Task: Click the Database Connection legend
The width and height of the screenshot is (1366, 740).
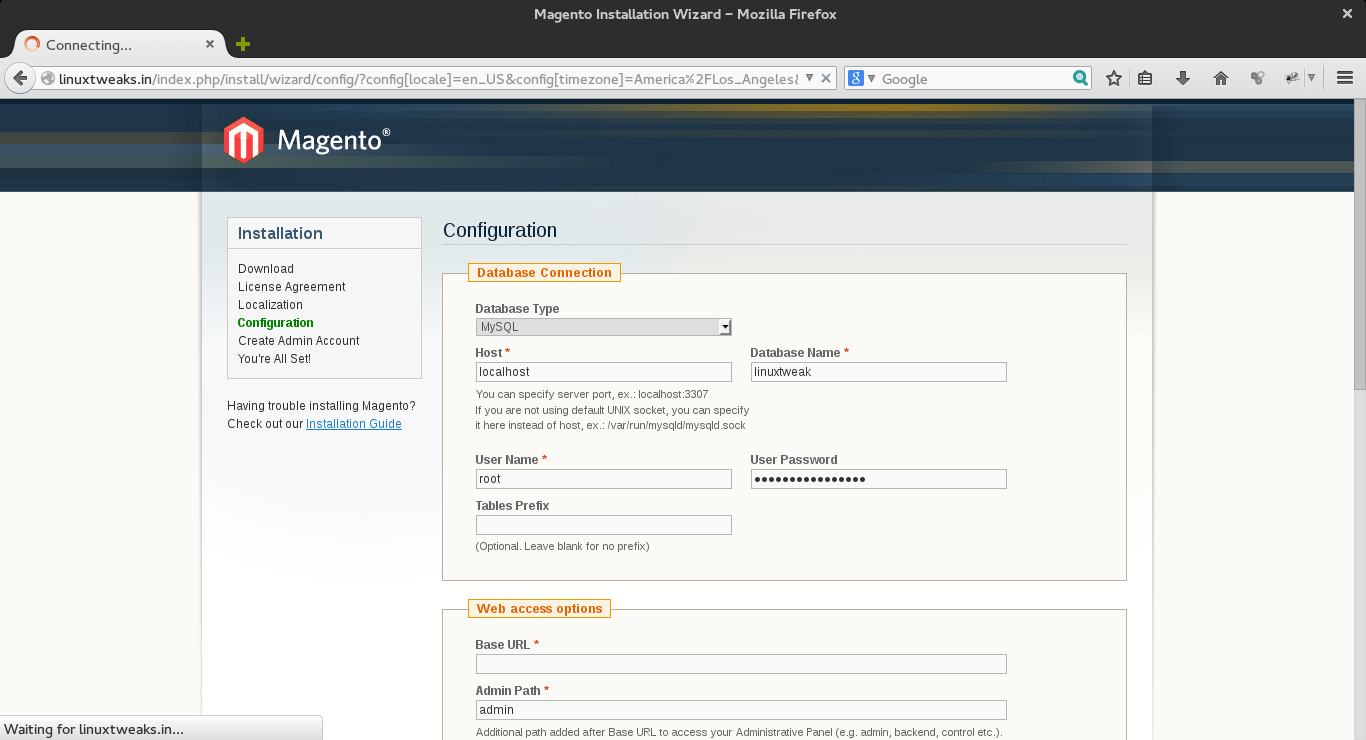Action: pos(544,273)
